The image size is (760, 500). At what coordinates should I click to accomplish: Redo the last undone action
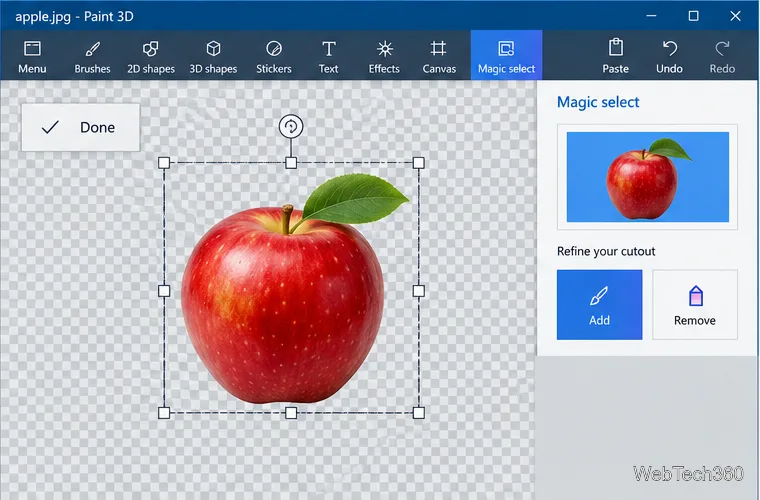coord(722,56)
